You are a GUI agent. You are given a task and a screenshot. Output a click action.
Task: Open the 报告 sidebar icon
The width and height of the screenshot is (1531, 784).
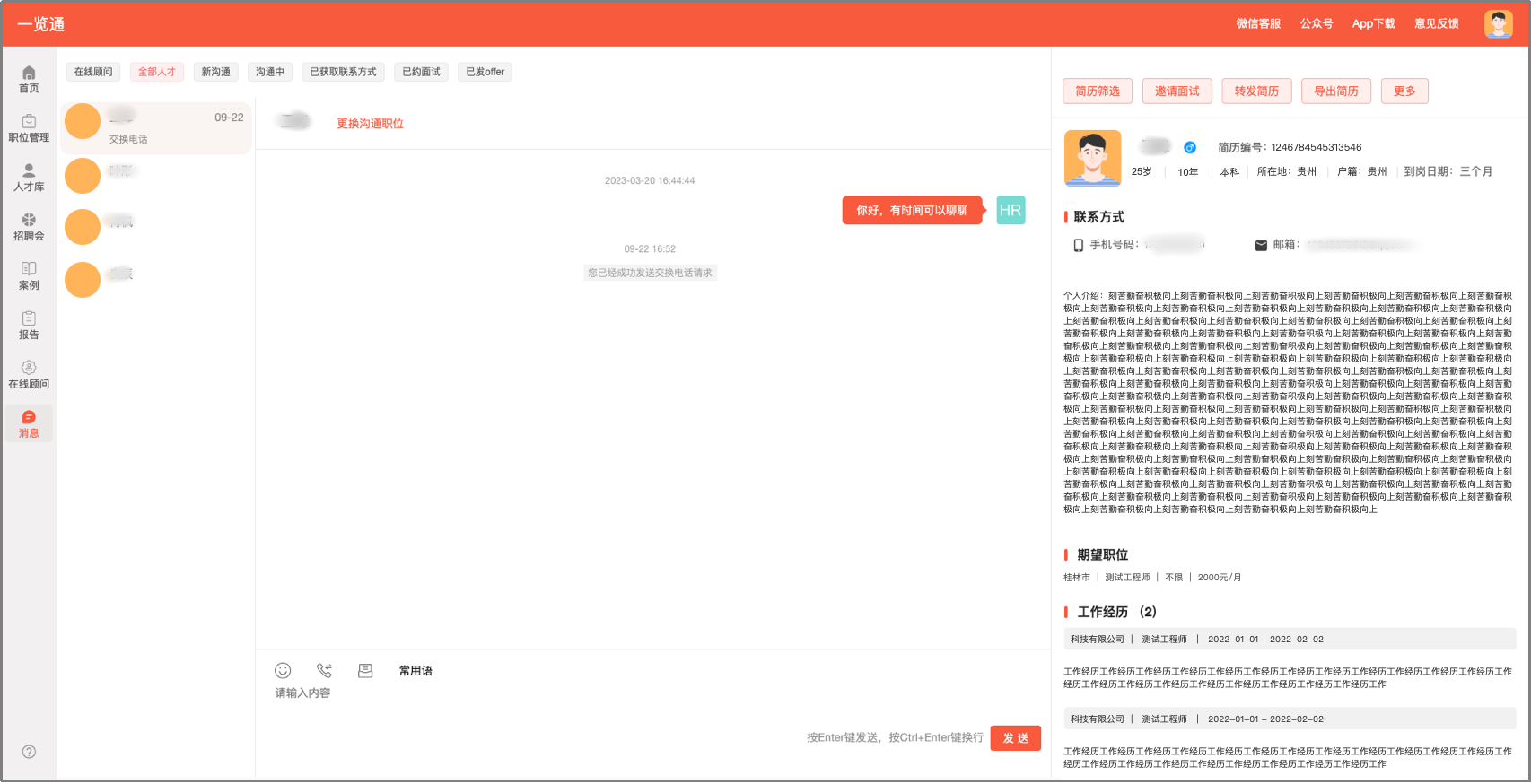pyautogui.click(x=29, y=327)
